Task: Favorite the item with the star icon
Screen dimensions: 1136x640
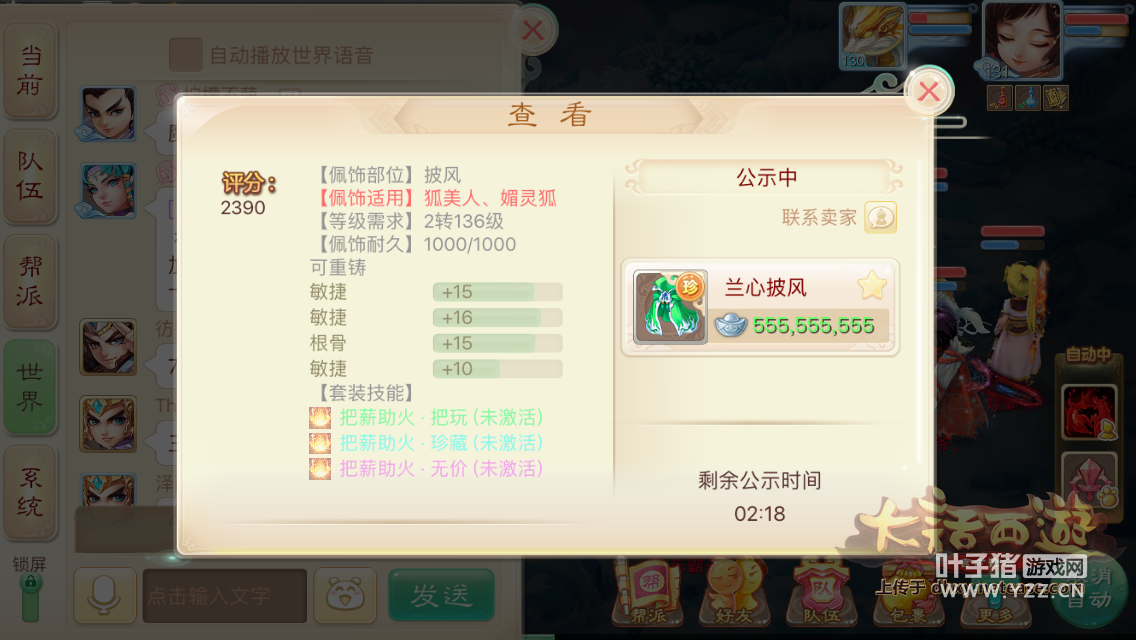Action: coord(872,286)
